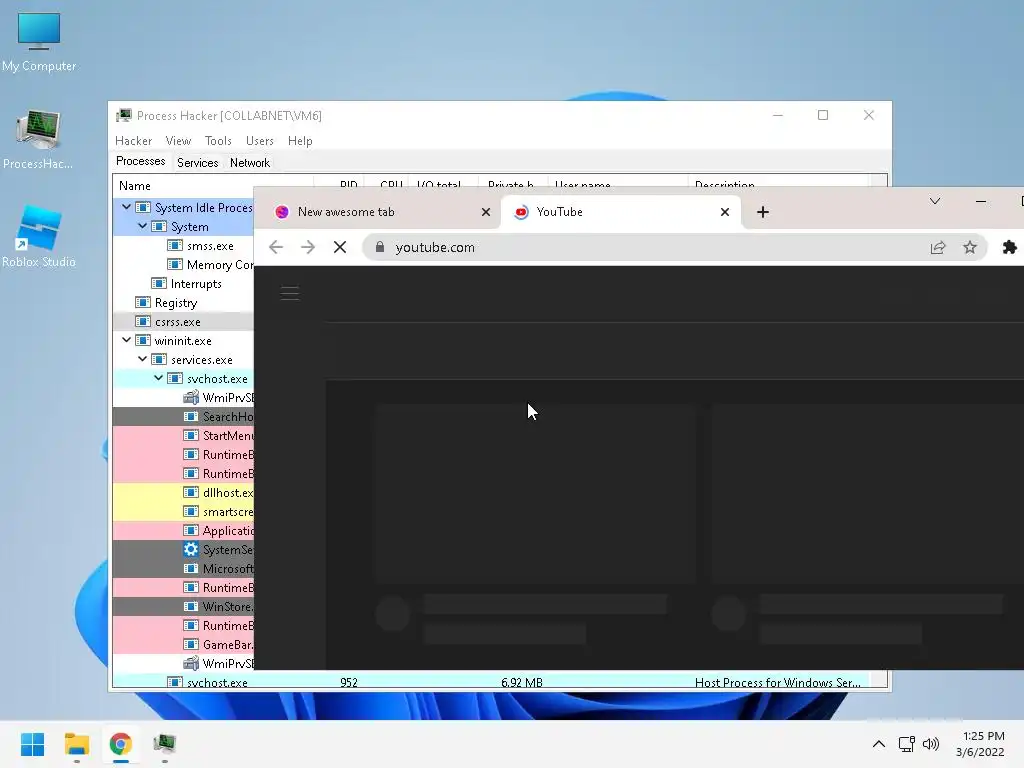Bookmark this tab with star icon
1024x768 pixels.
(x=970, y=247)
